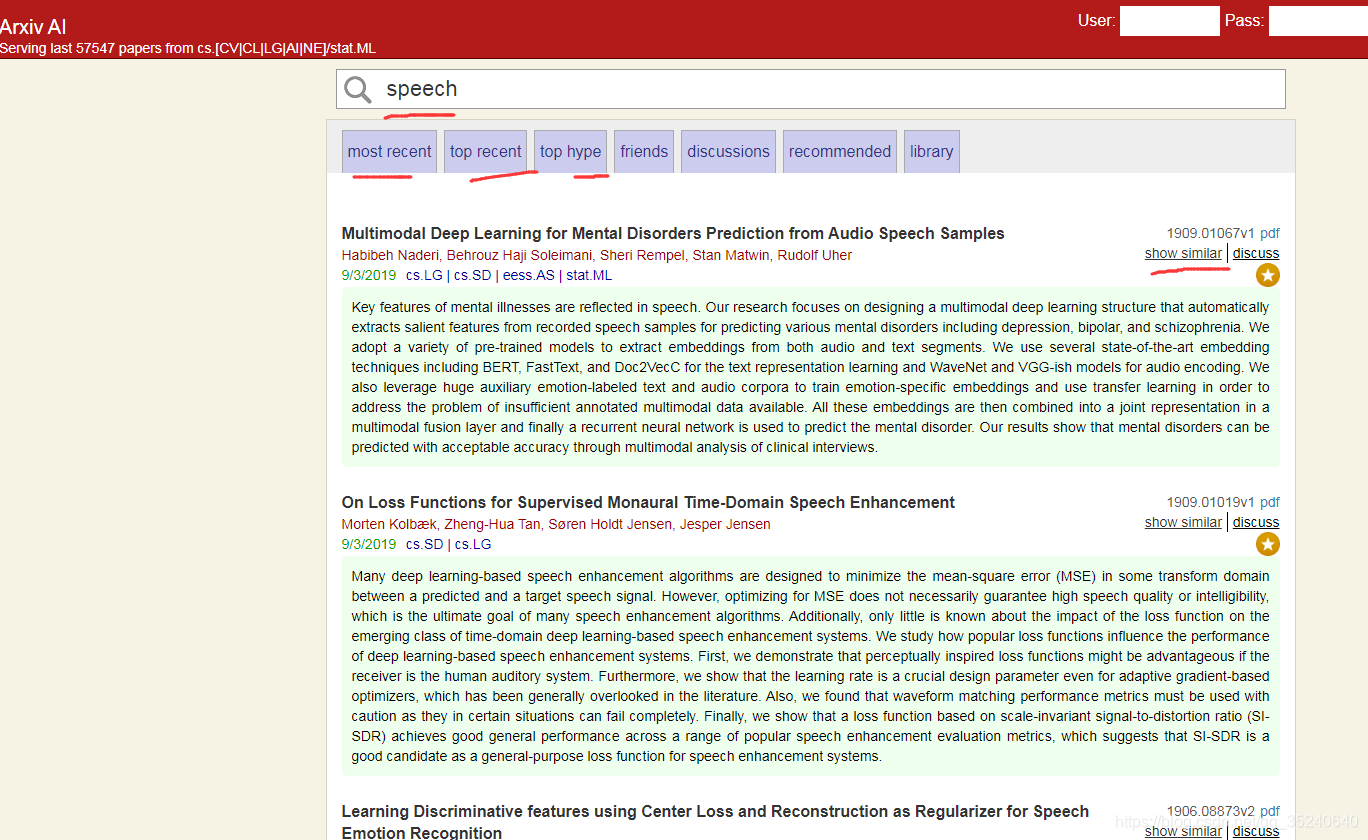This screenshot has width=1368, height=840.
Task: Switch to the 'top recent' tab
Action: (x=485, y=152)
